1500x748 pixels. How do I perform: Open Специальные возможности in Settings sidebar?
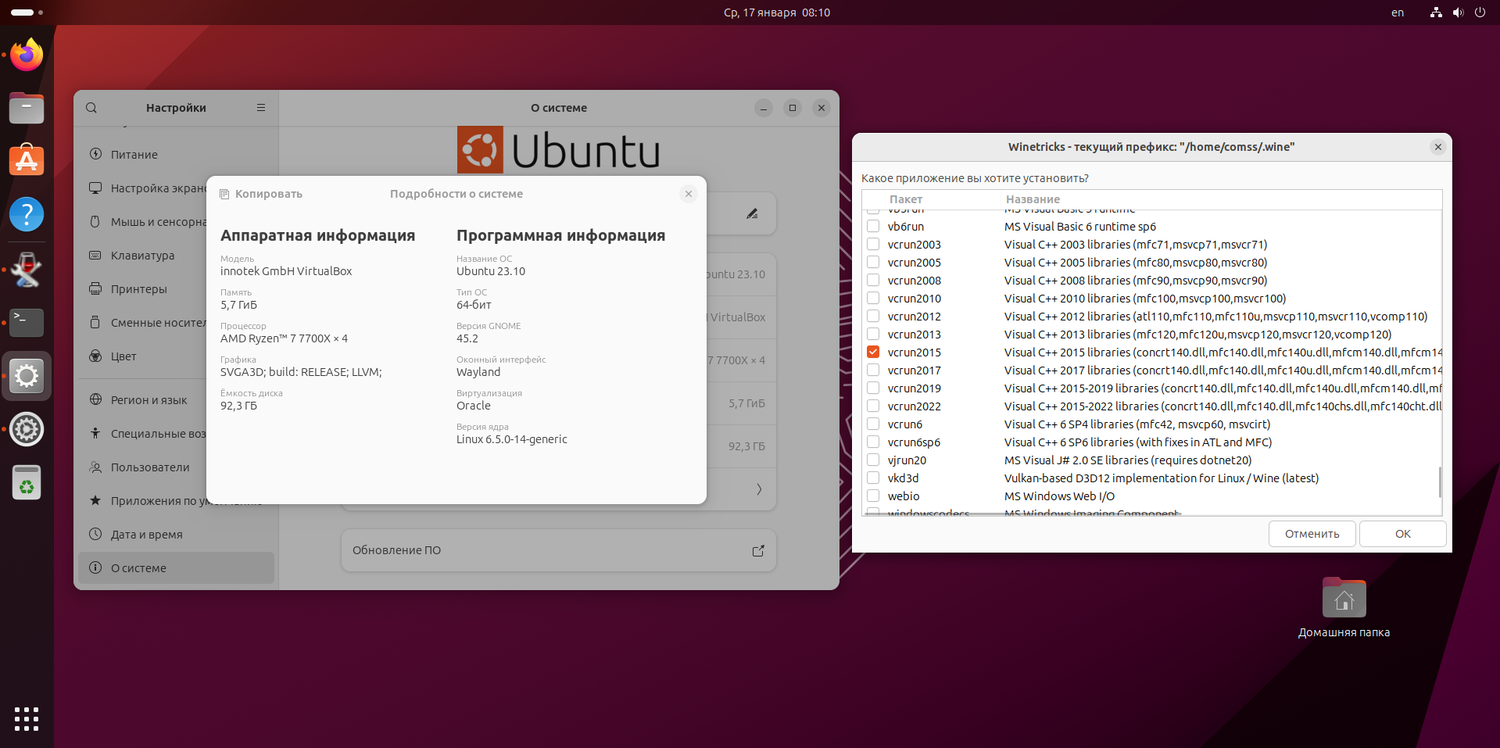click(176, 433)
